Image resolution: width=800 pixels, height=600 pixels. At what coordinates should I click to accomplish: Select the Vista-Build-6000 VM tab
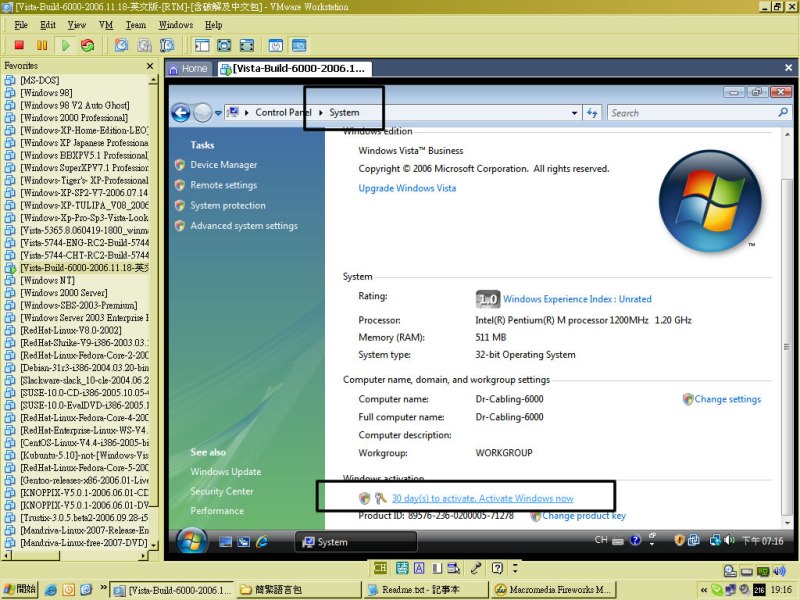click(x=293, y=68)
